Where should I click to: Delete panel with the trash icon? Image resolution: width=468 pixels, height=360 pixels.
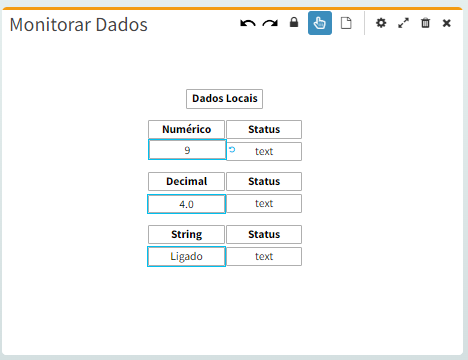point(425,23)
